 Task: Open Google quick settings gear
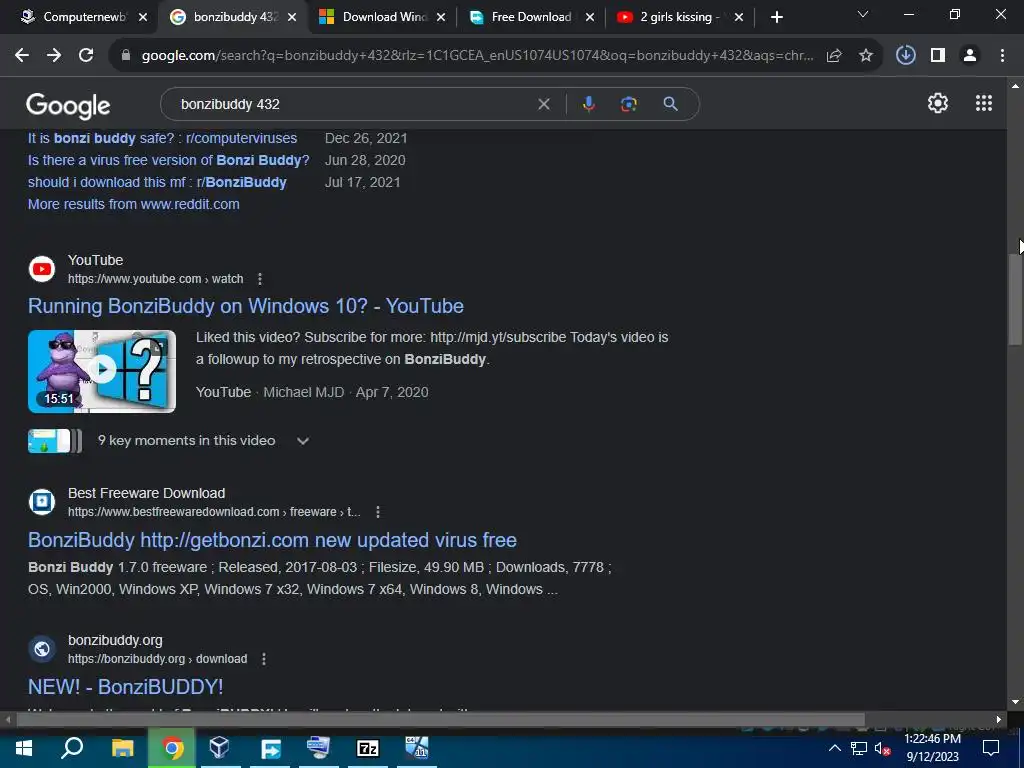click(x=938, y=103)
